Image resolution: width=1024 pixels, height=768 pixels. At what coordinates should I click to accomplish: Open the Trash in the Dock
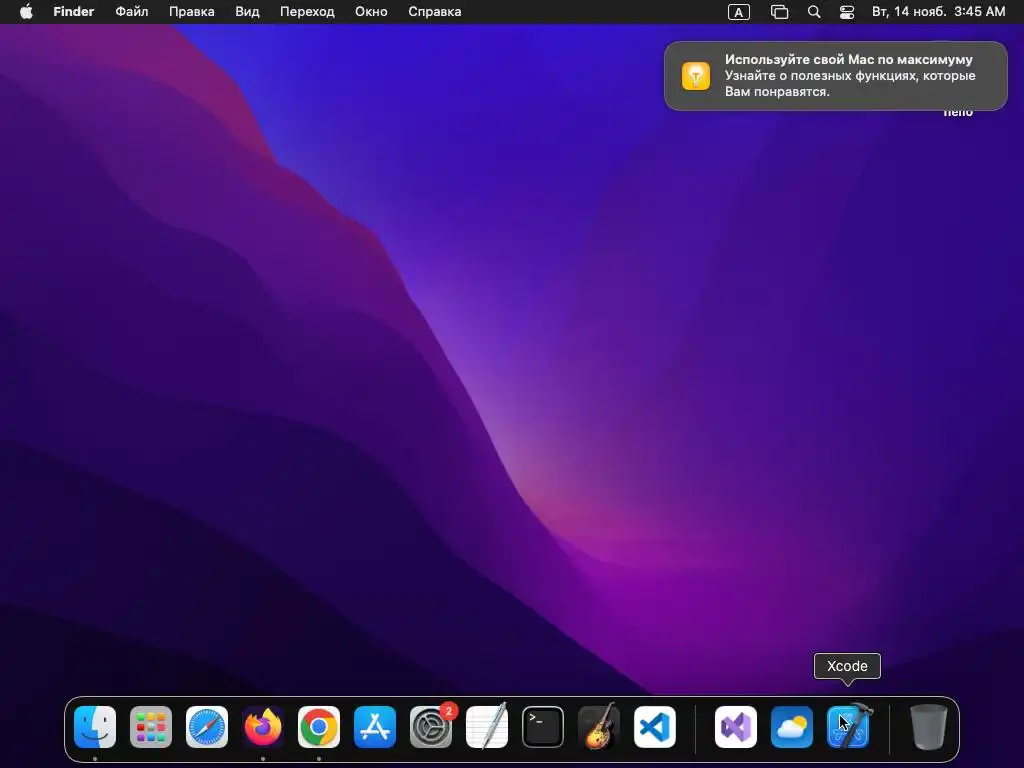coord(929,726)
